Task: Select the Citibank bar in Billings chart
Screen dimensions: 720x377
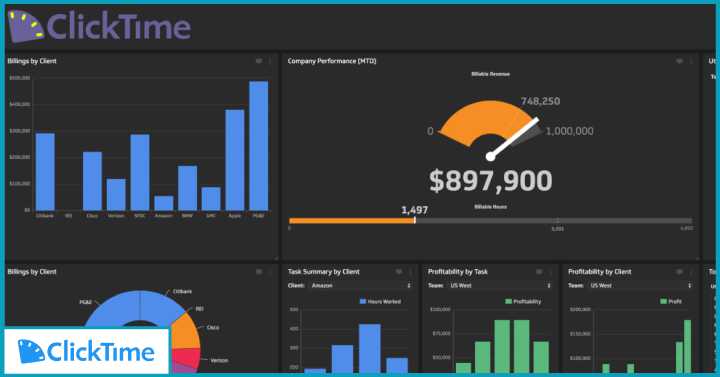Action: coord(45,172)
